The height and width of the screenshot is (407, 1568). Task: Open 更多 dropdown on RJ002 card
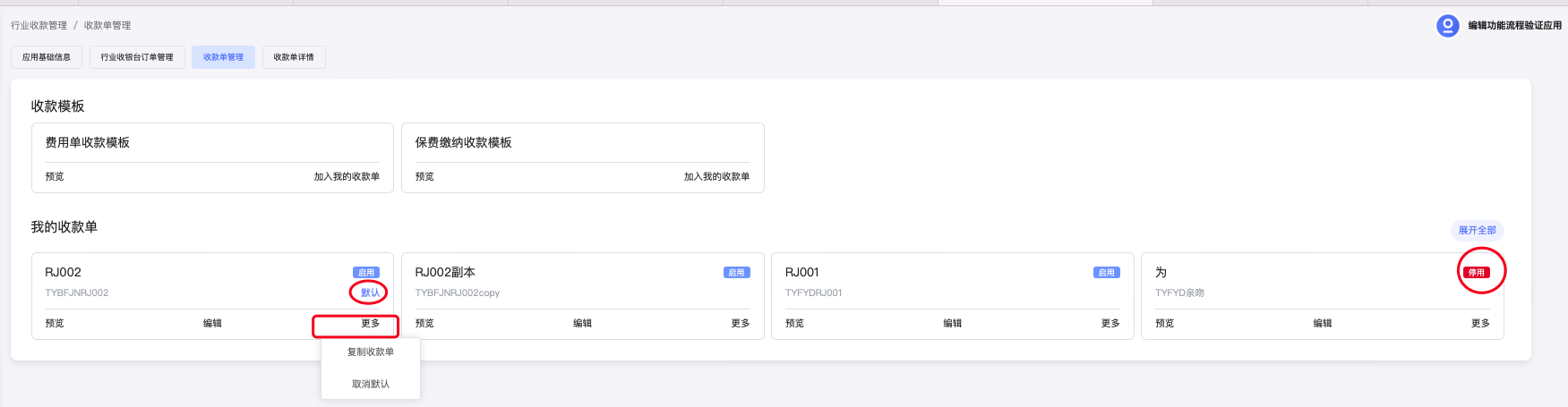coord(370,324)
